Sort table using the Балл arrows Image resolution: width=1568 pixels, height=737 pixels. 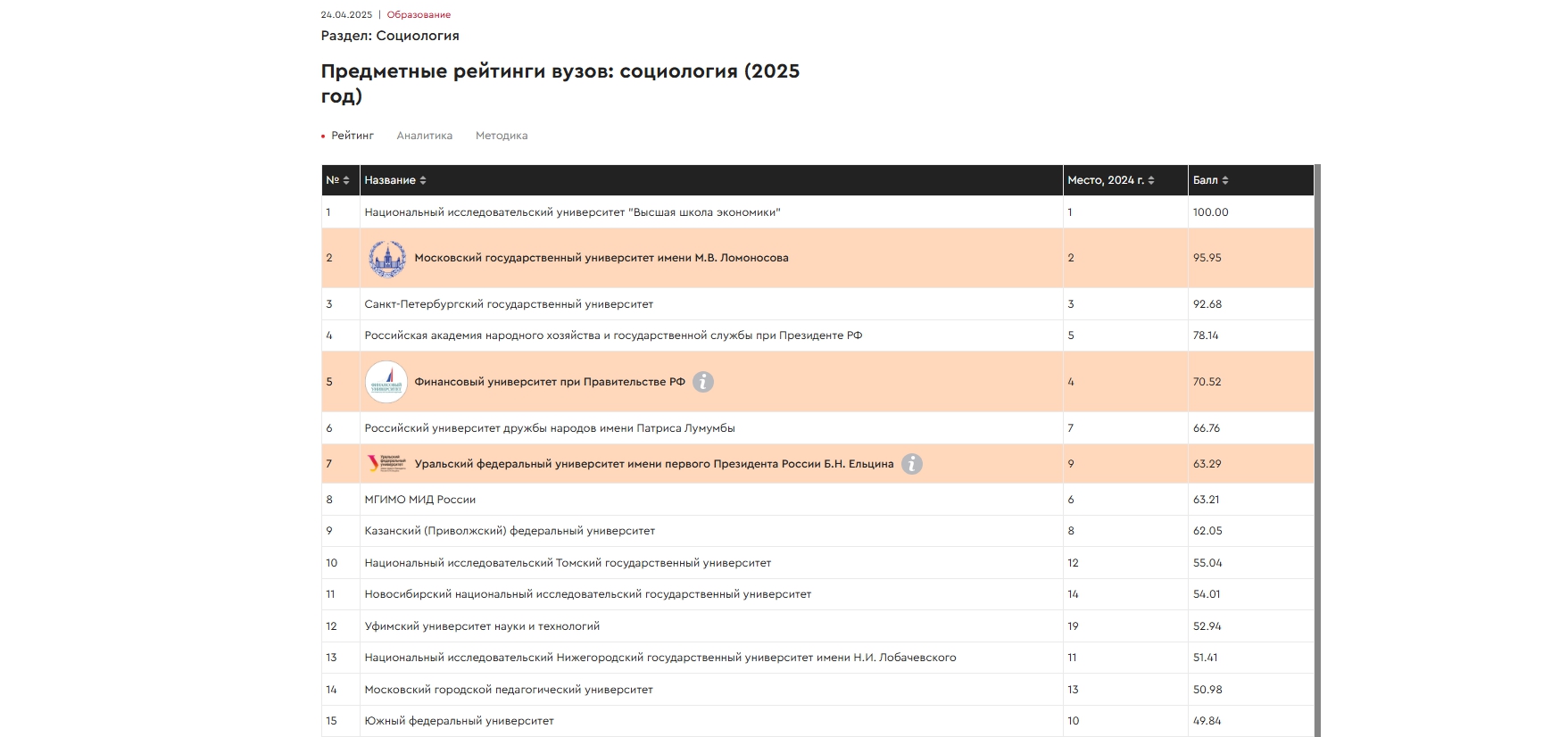(x=1225, y=180)
